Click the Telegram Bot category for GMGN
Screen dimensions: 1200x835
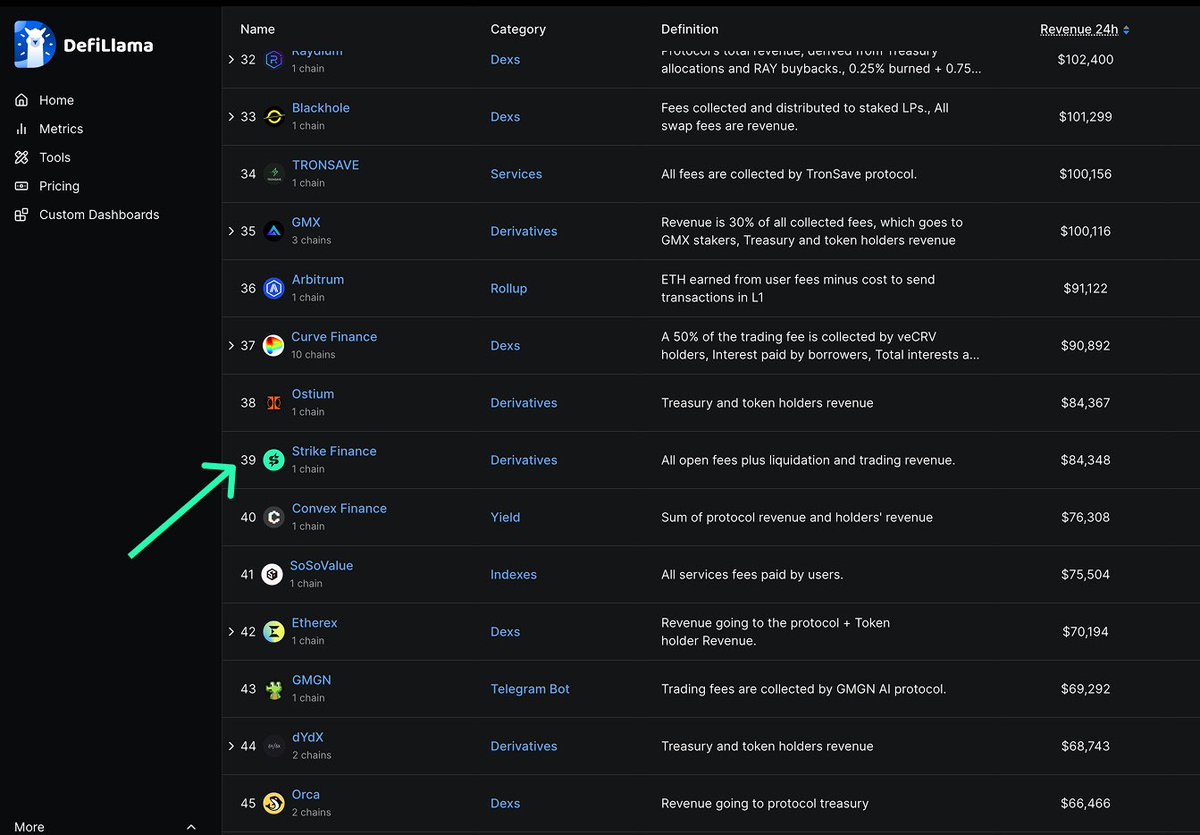[530, 689]
